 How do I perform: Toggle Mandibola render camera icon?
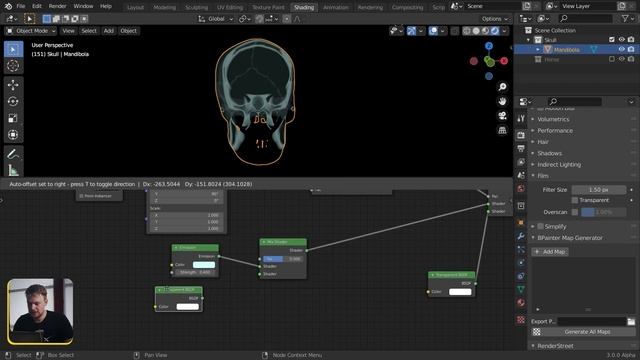tap(631, 49)
